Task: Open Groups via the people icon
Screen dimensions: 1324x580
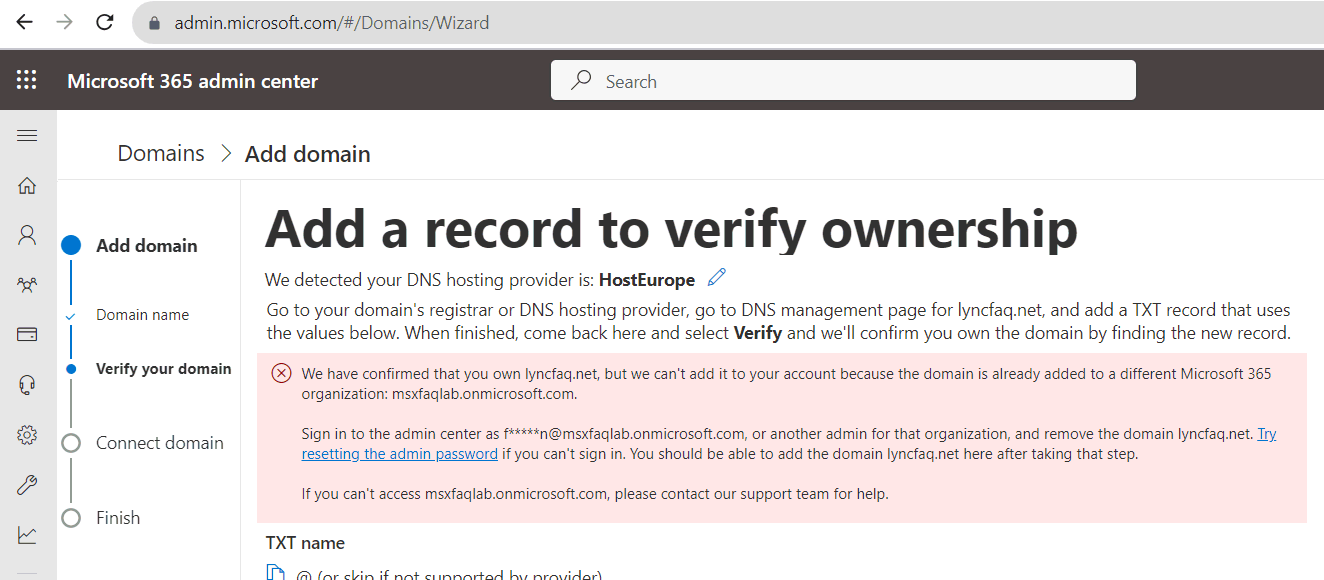Action: click(x=27, y=285)
